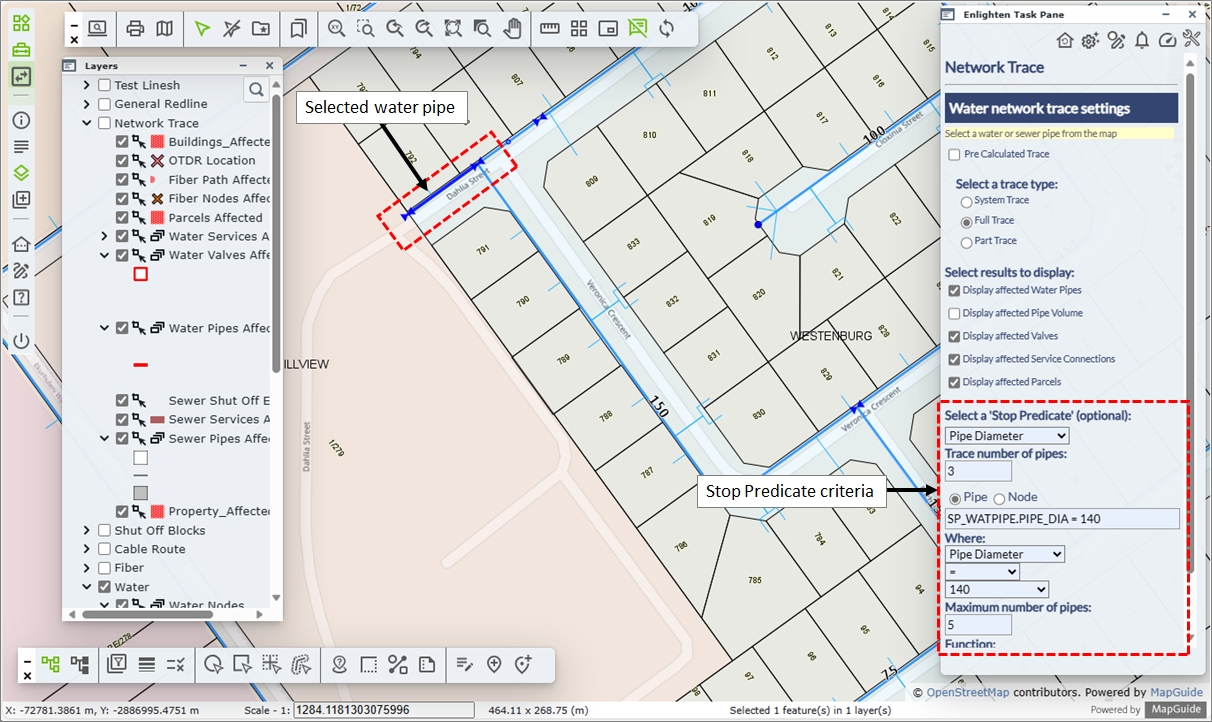Click the wrench tools icon in Task Pane
Screen dimensions: 1212x722
1191,39
